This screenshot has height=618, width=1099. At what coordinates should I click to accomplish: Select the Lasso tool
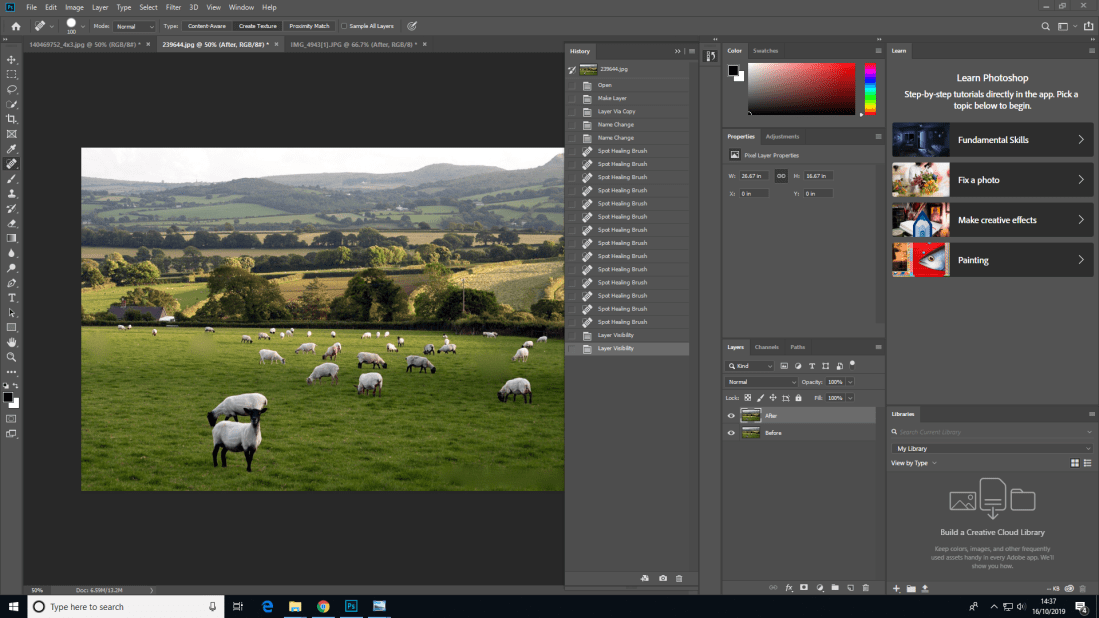[12, 89]
